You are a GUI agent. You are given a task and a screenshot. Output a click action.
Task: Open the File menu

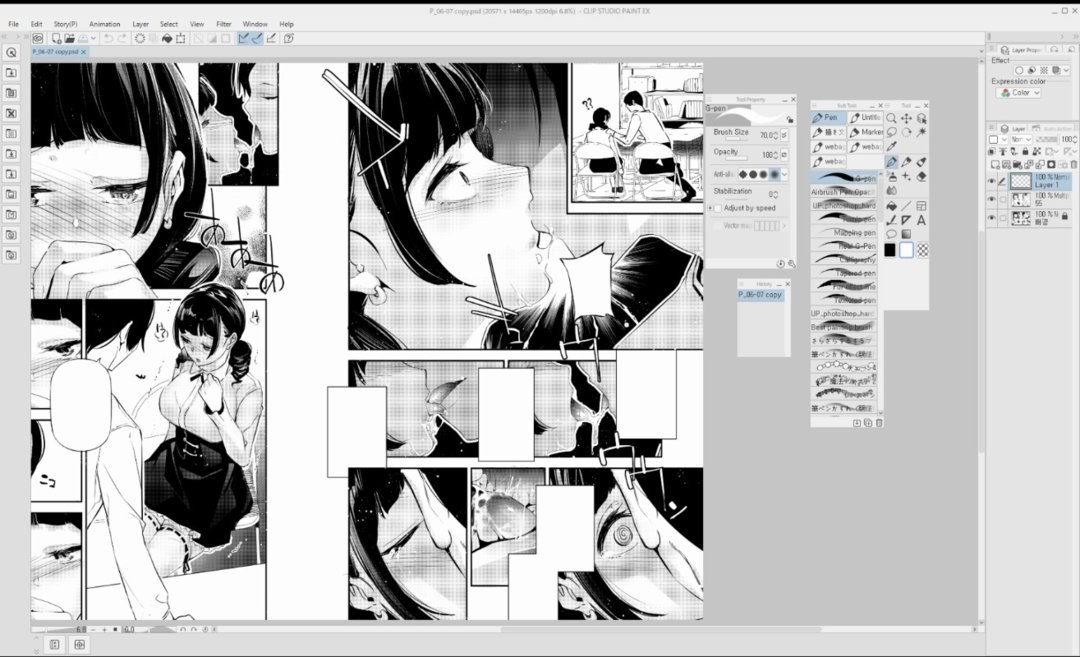click(x=13, y=24)
